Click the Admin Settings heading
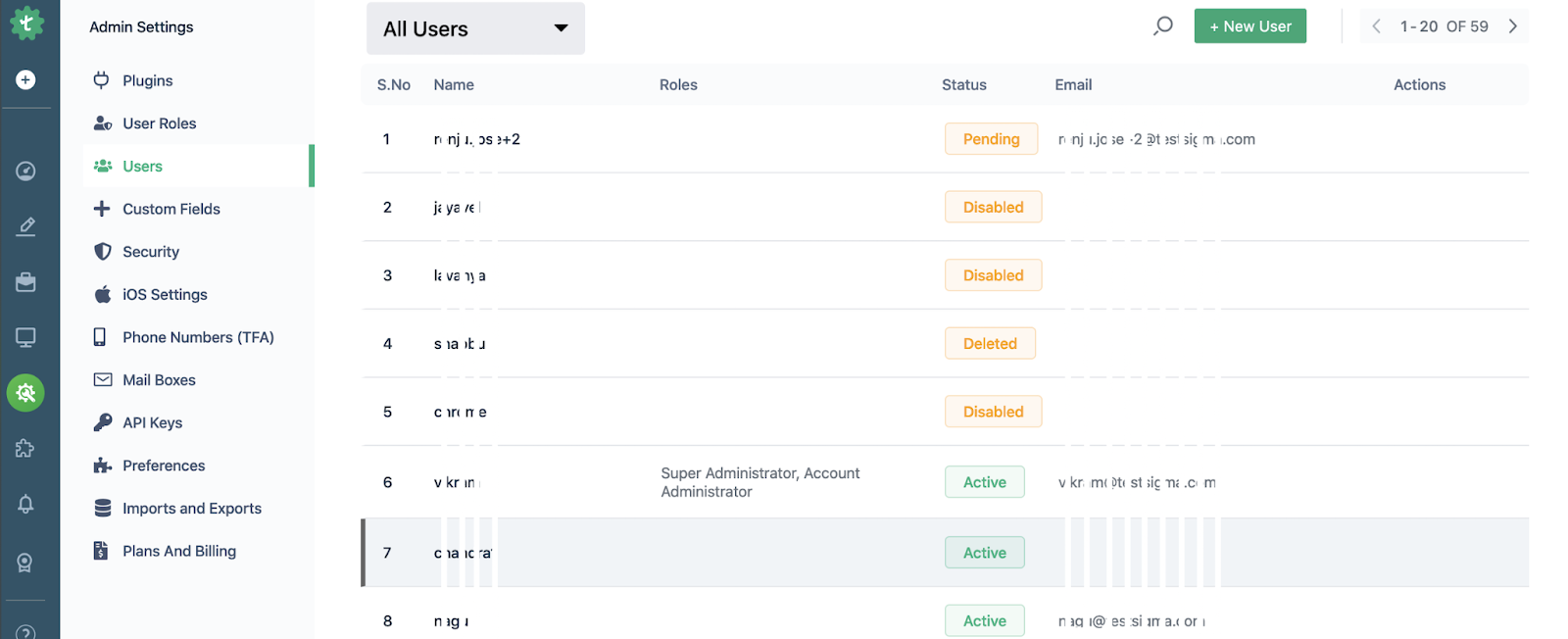The image size is (1568, 639). pyautogui.click(x=141, y=27)
